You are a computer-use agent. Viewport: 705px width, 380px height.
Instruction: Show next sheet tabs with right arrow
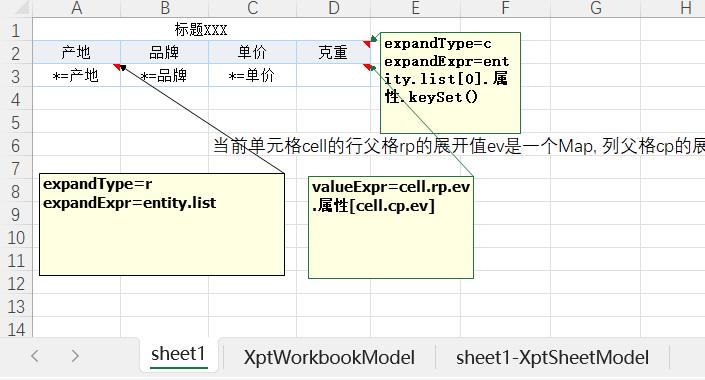pos(75,356)
